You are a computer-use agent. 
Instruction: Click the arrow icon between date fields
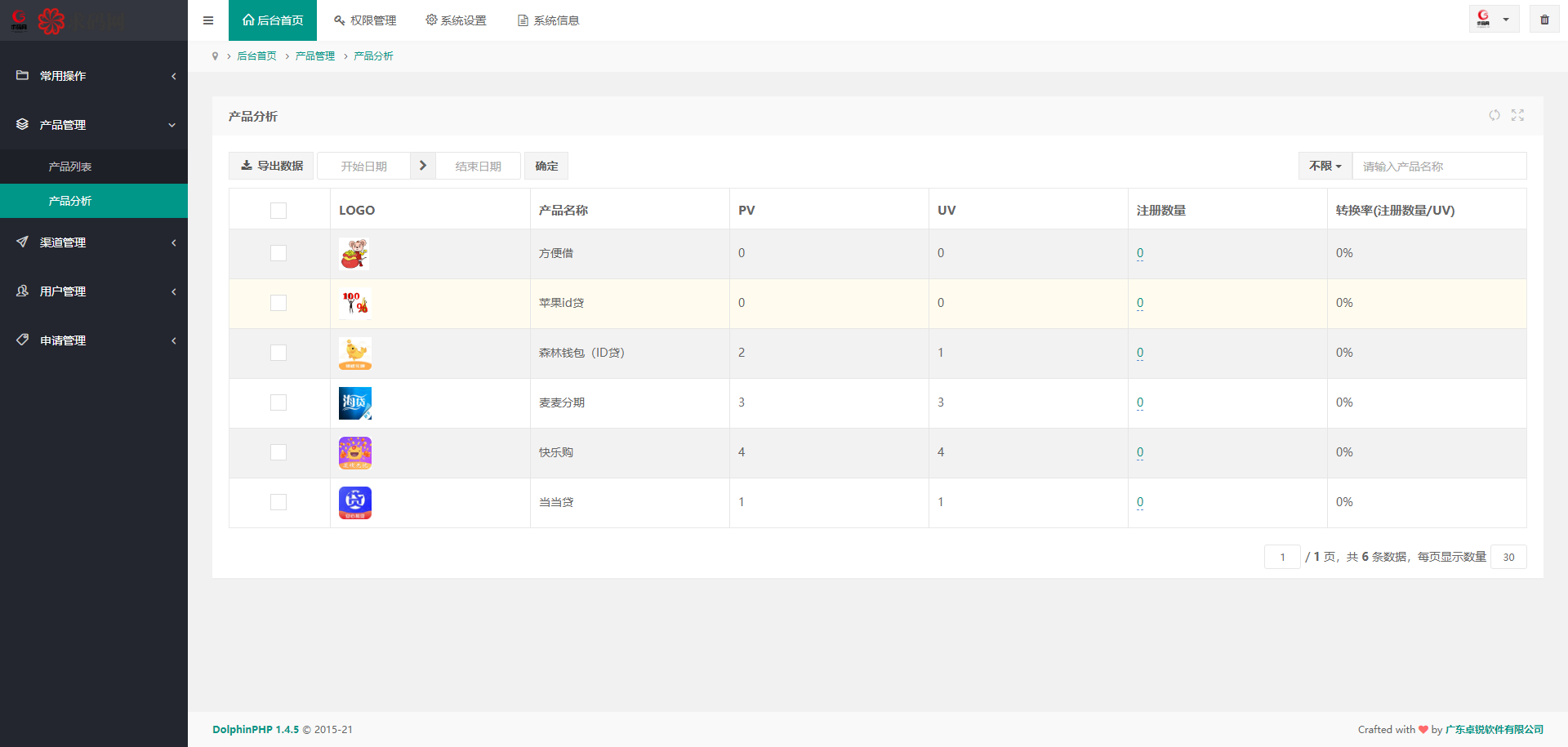[x=422, y=166]
